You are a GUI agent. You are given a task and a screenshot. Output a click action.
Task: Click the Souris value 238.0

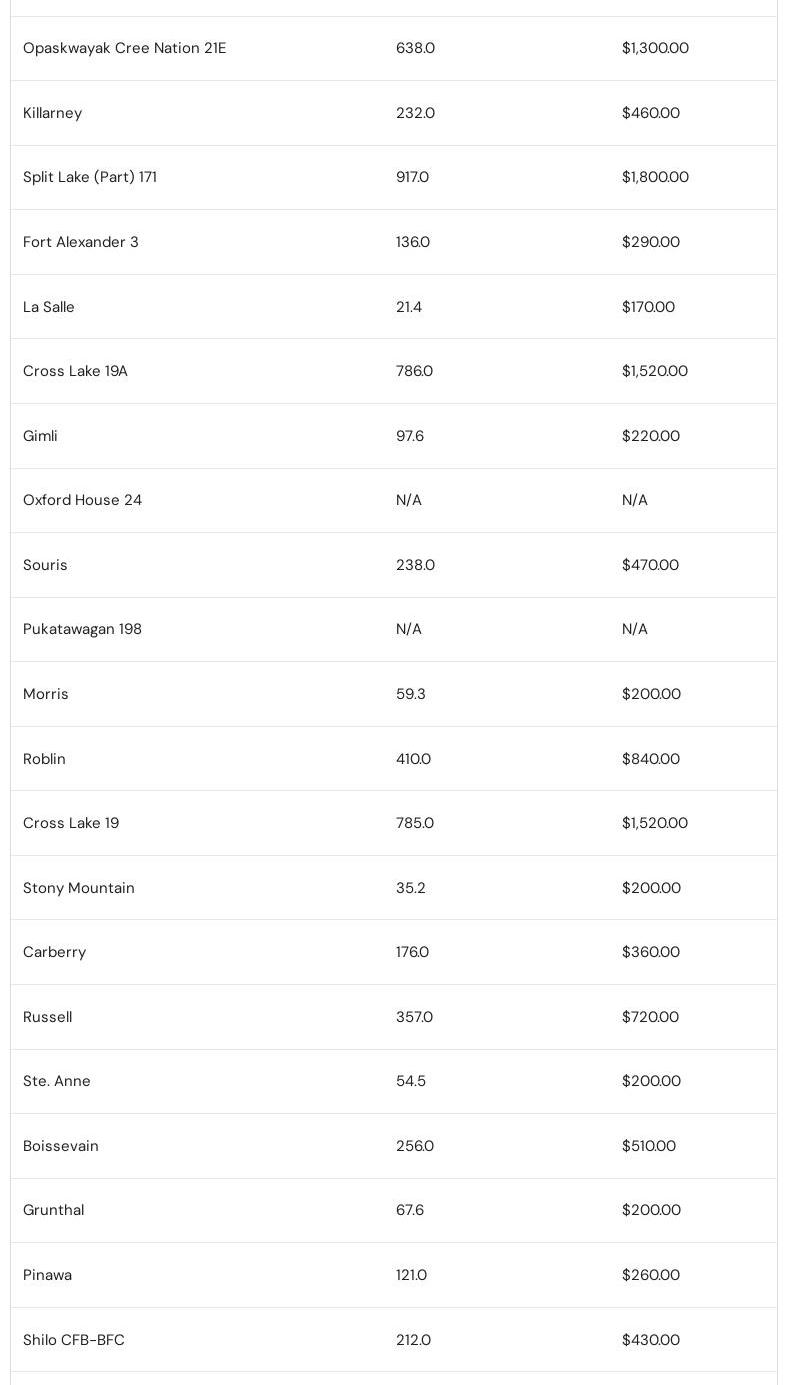tap(415, 565)
